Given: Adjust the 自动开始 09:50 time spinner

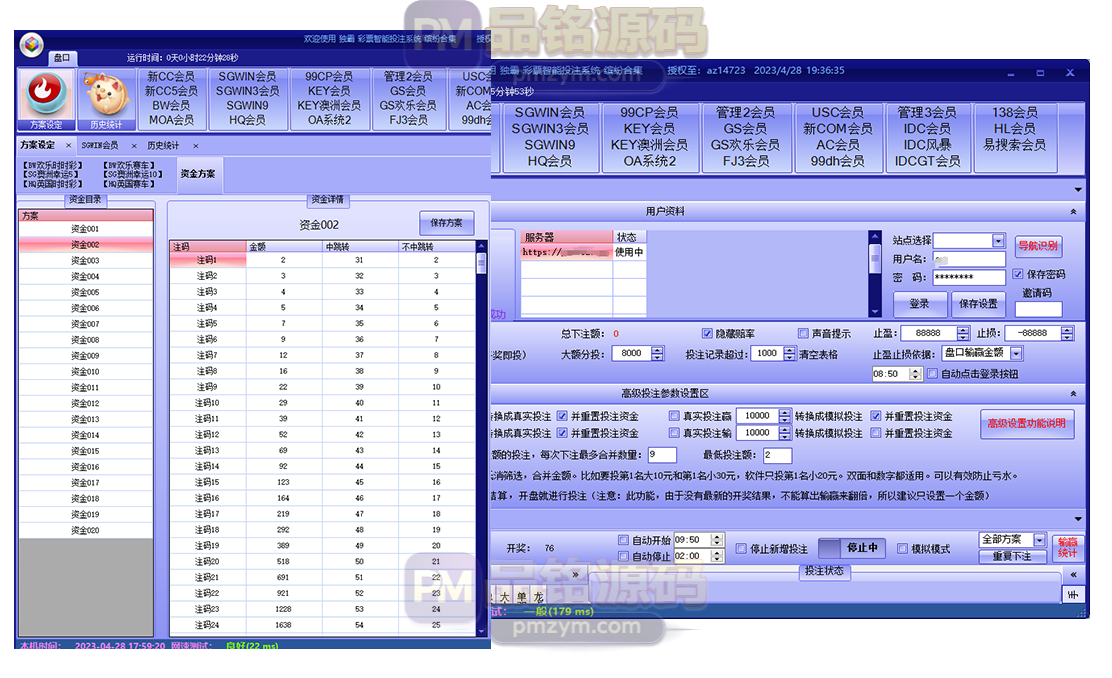Looking at the screenshot, I should coord(716,540).
